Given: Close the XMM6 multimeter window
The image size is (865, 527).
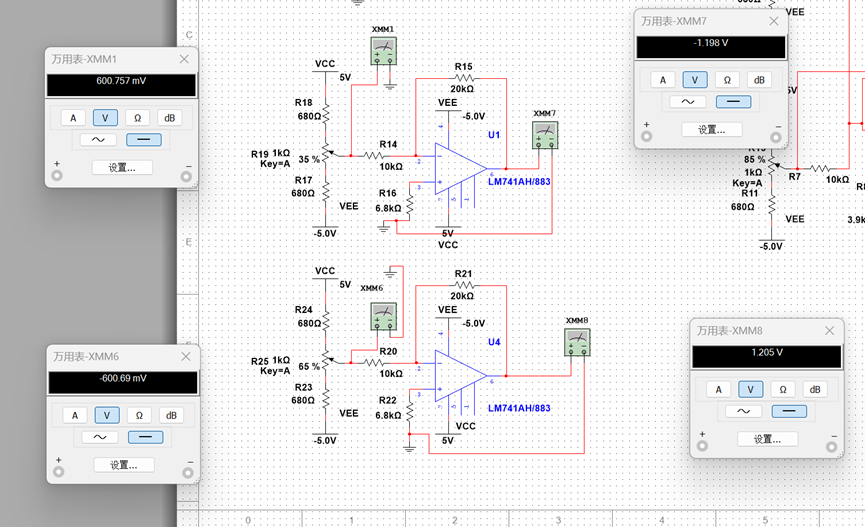Looking at the screenshot, I should pos(186,356).
